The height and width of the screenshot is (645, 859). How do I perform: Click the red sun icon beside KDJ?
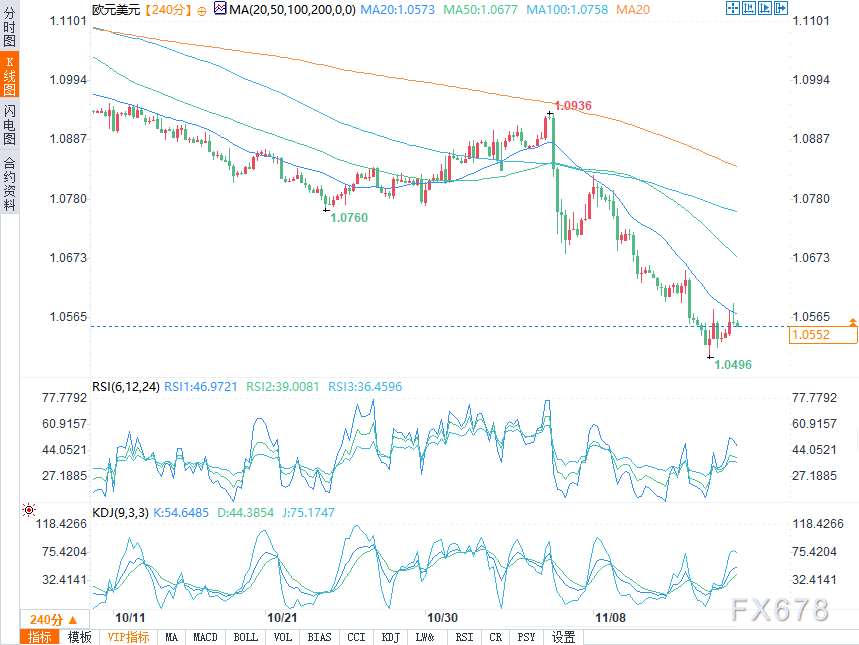coord(29,511)
